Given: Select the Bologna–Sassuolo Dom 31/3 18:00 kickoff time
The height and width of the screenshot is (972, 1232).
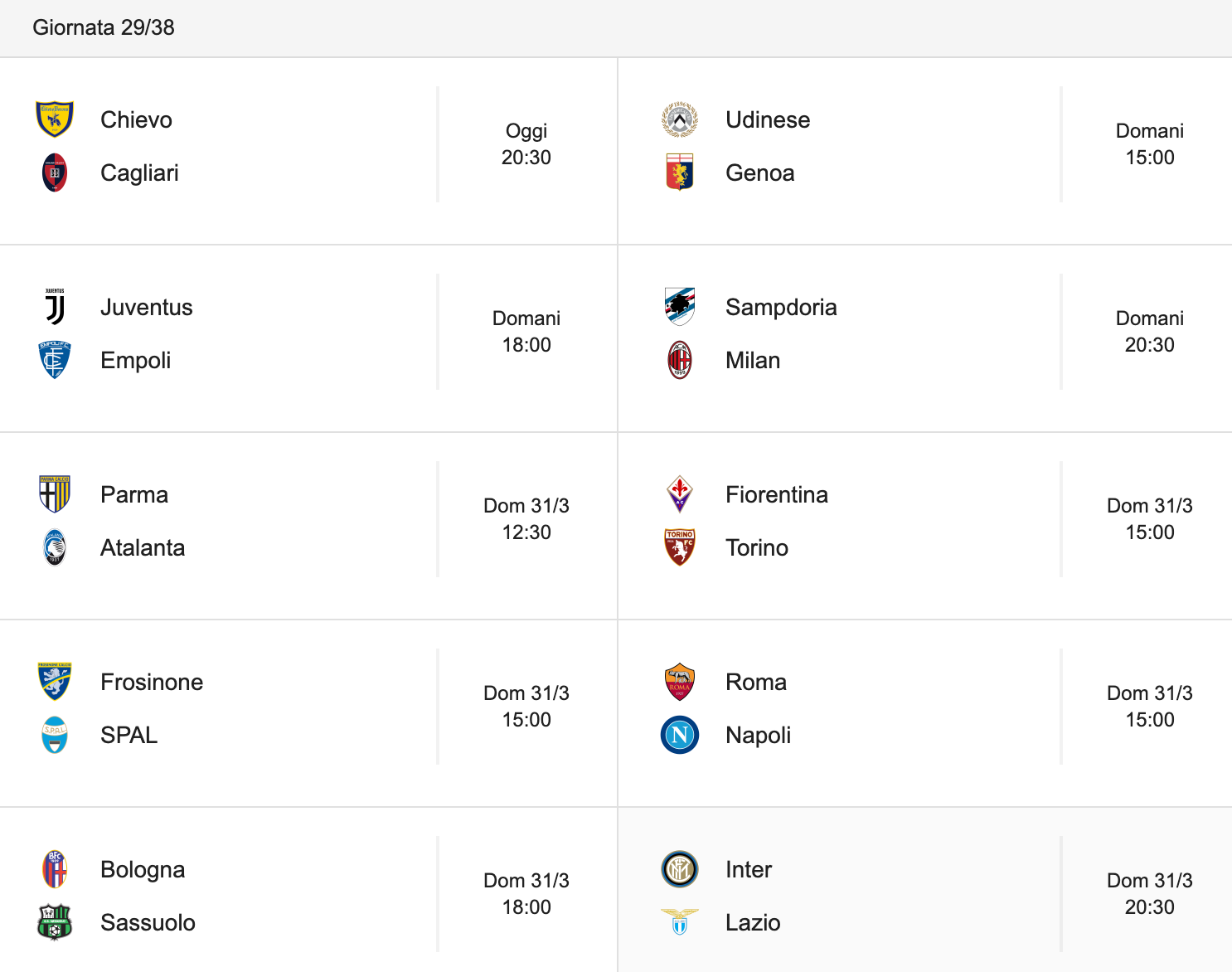Looking at the screenshot, I should tap(526, 894).
